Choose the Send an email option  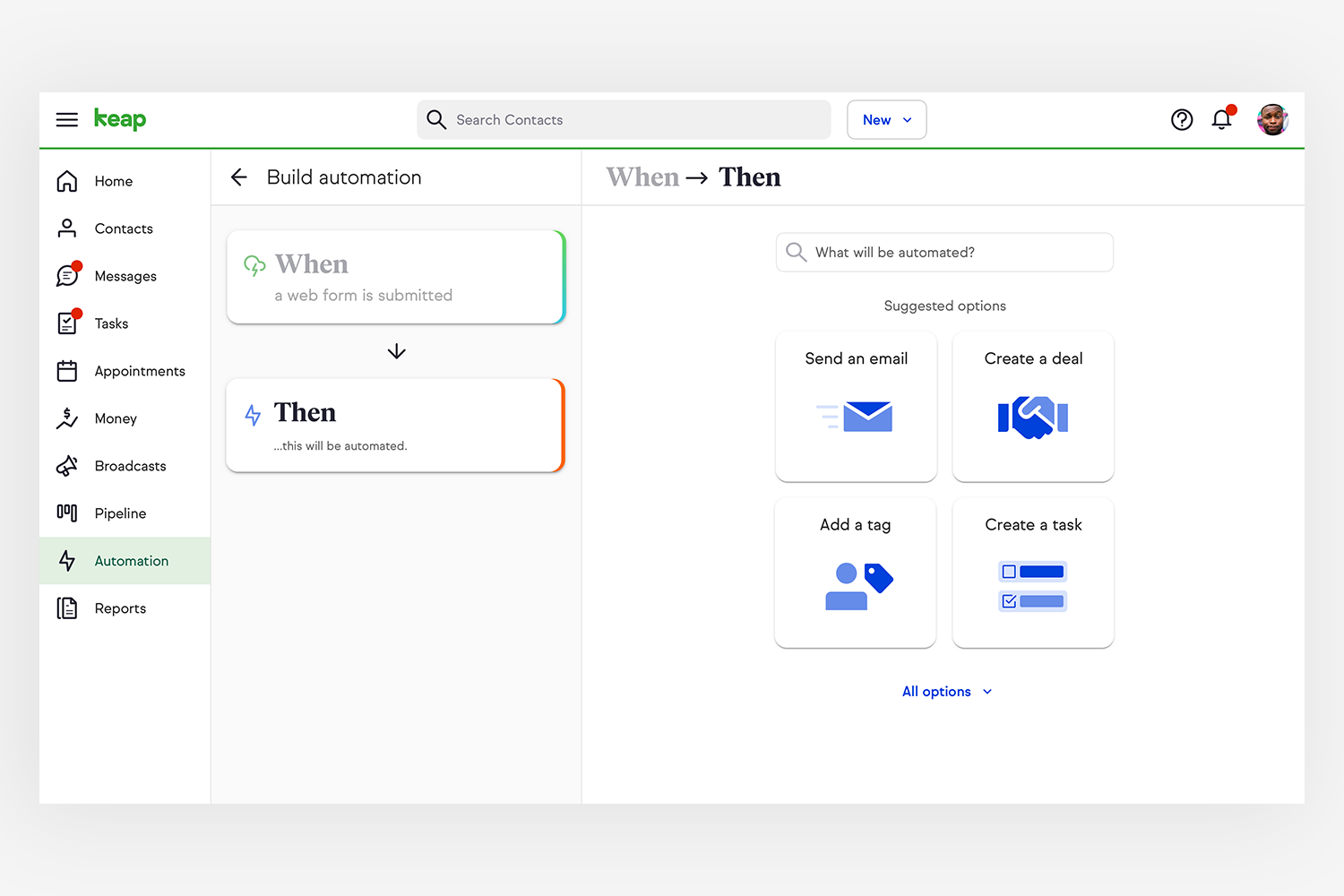pyautogui.click(x=856, y=406)
